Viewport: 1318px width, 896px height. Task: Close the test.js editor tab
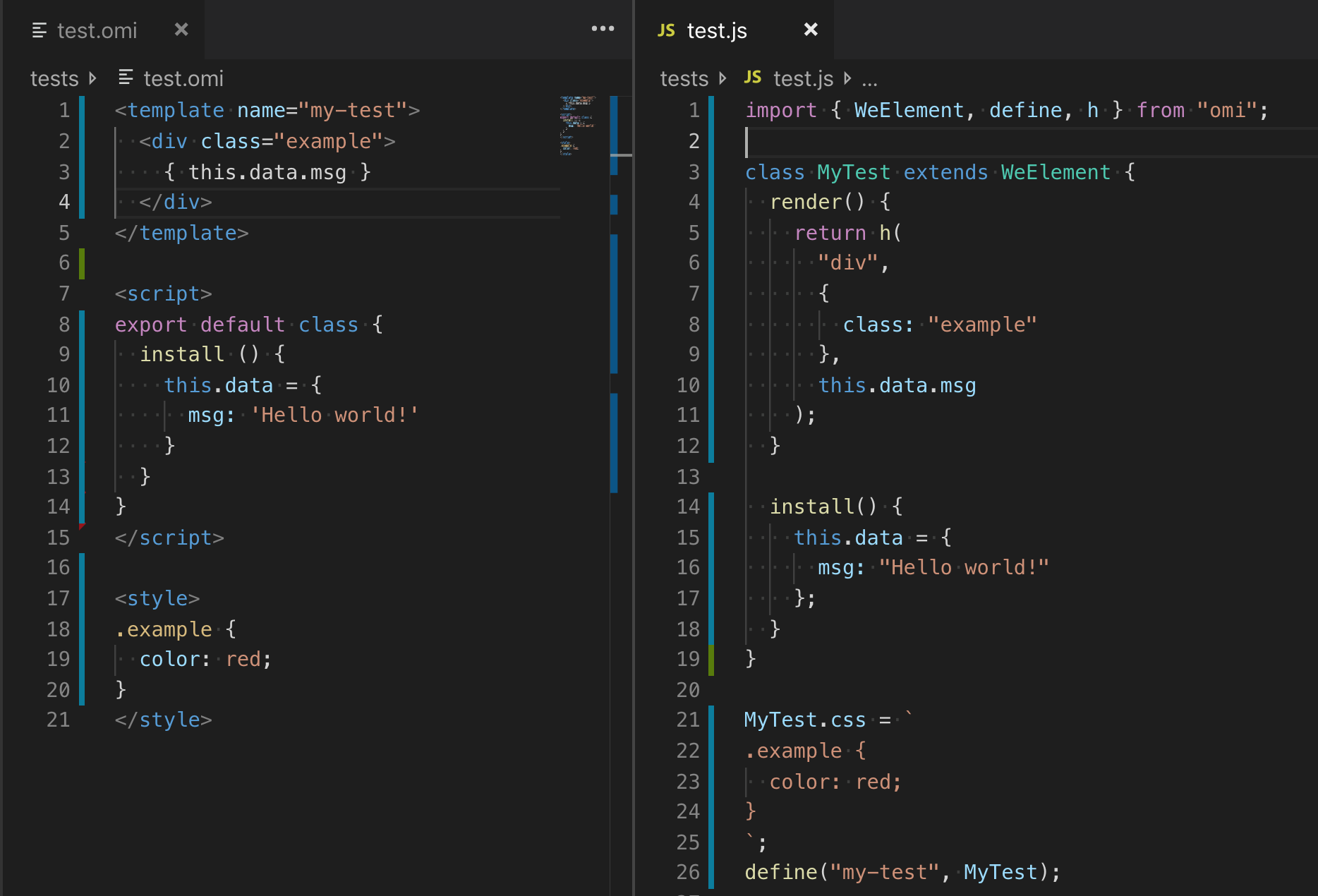(811, 30)
